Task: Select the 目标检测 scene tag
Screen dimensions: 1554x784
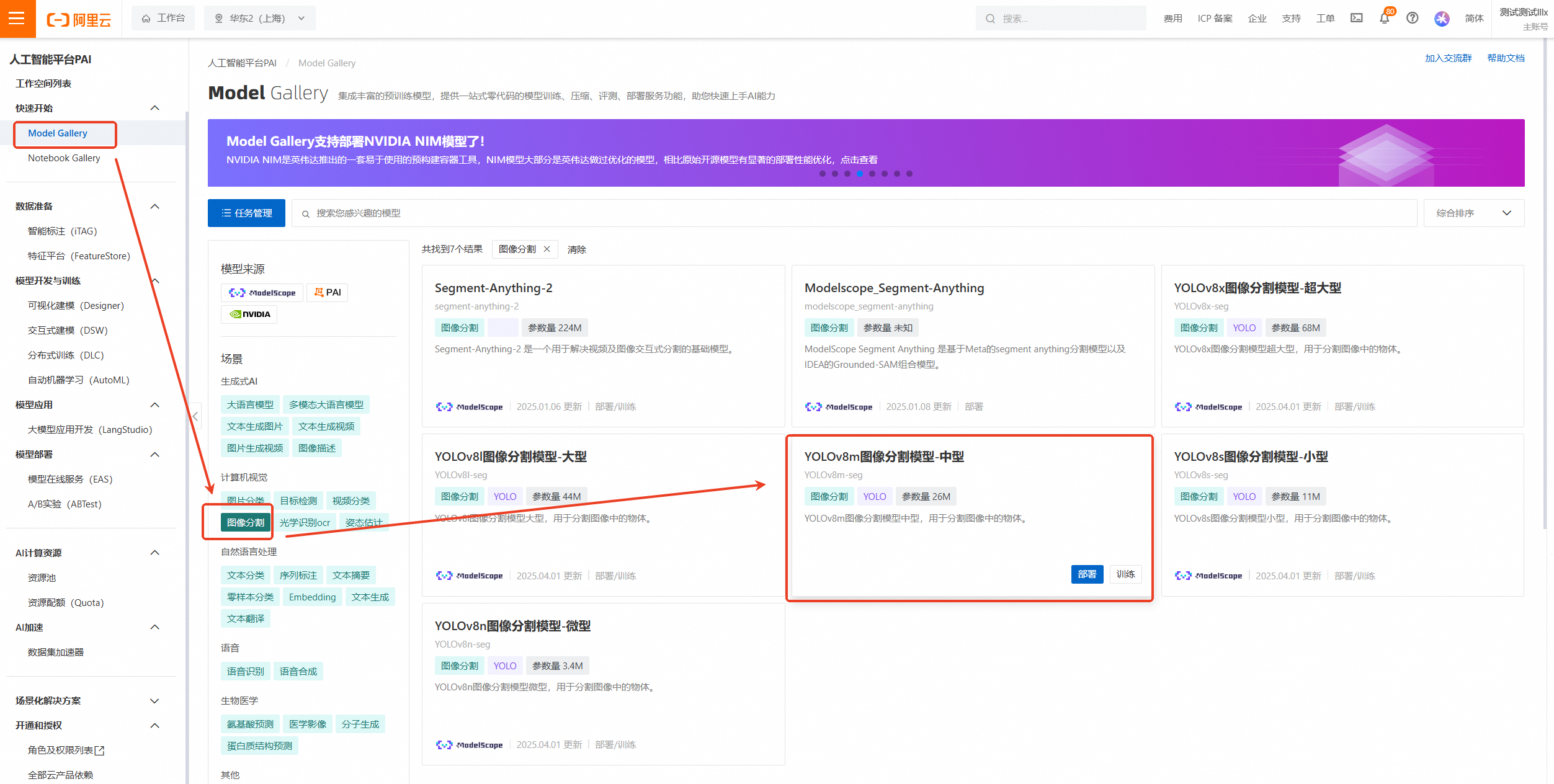Action: click(298, 501)
